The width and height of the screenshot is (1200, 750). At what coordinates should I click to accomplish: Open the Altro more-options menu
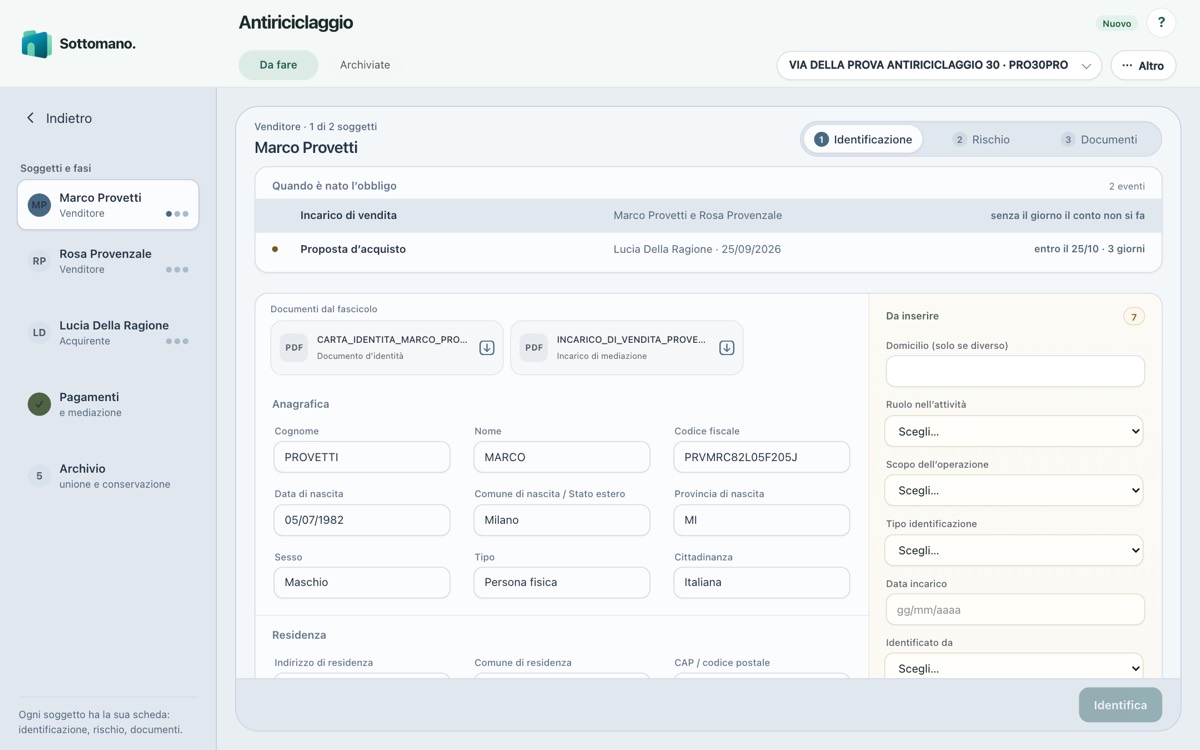coord(1143,65)
